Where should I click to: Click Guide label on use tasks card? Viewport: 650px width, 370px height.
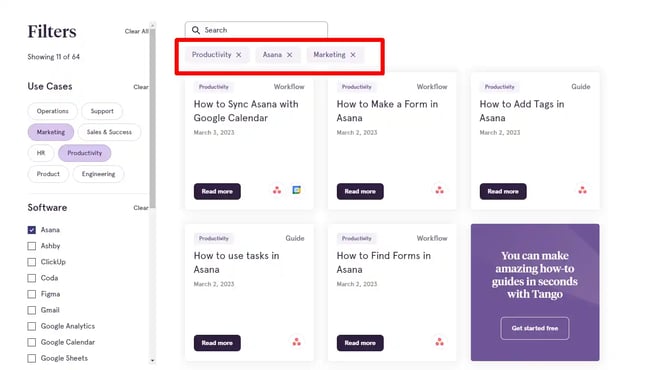point(295,238)
